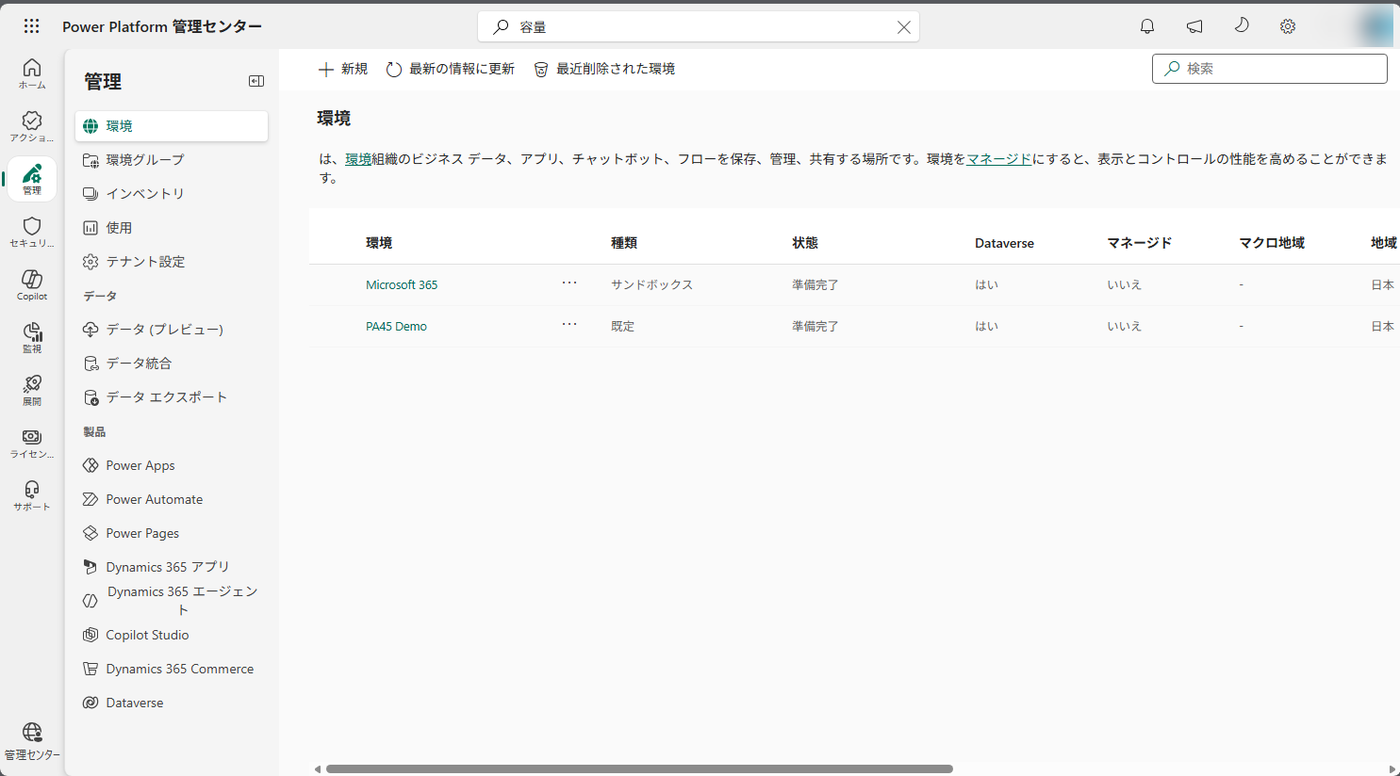Image resolution: width=1400 pixels, height=776 pixels.
Task: Select 環境 in the navigation
Action: tap(171, 126)
